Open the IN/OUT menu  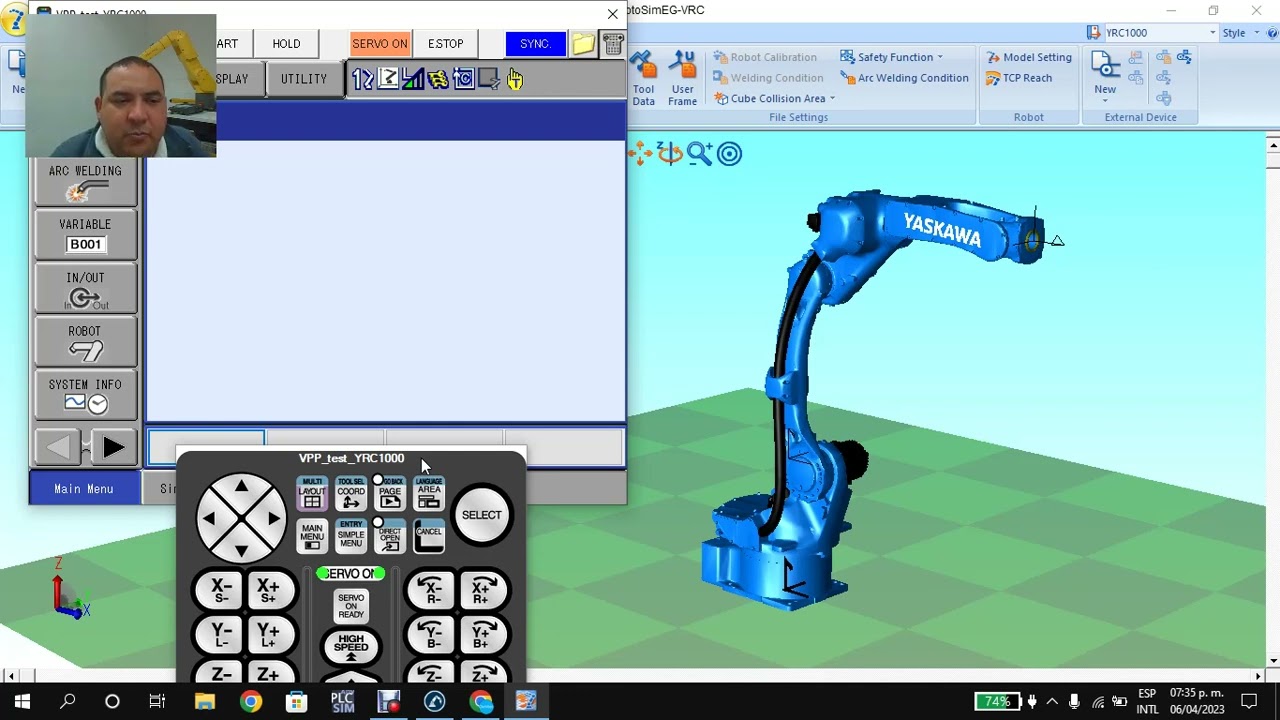pyautogui.click(x=85, y=289)
